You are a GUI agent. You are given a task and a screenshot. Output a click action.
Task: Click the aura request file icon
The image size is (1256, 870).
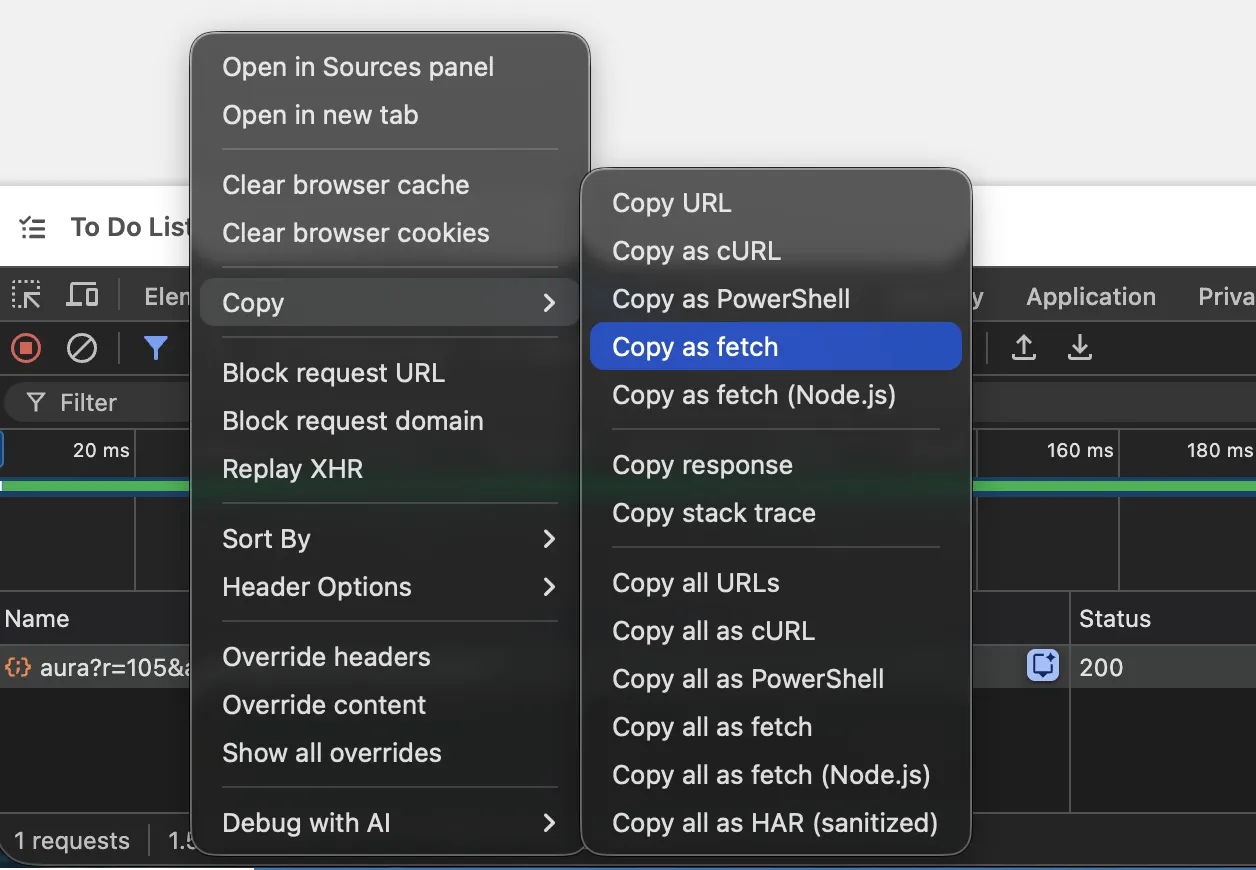17,667
